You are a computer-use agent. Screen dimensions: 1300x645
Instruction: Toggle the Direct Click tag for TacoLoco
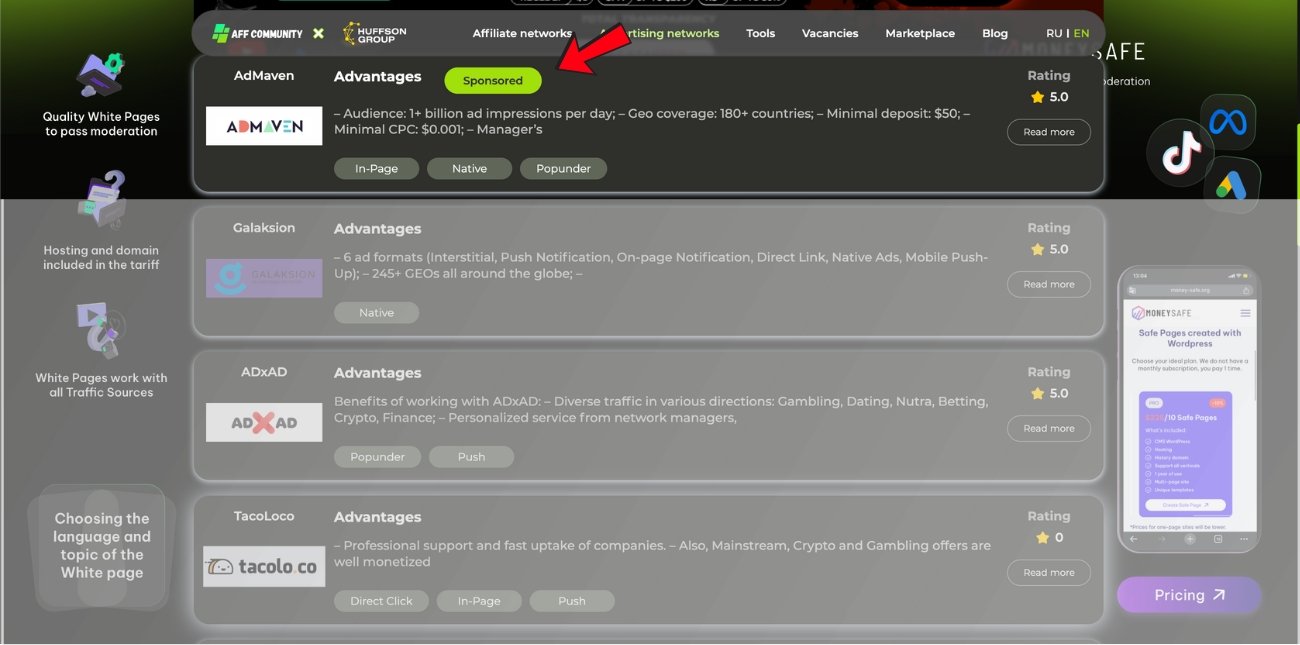click(381, 601)
